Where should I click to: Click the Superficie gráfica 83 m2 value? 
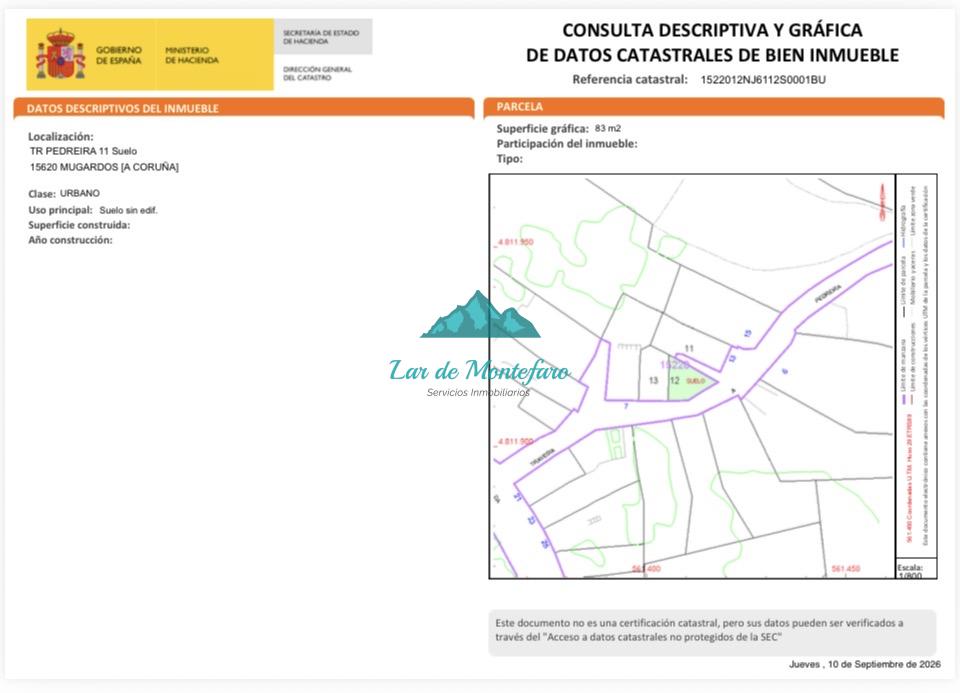(x=607, y=128)
